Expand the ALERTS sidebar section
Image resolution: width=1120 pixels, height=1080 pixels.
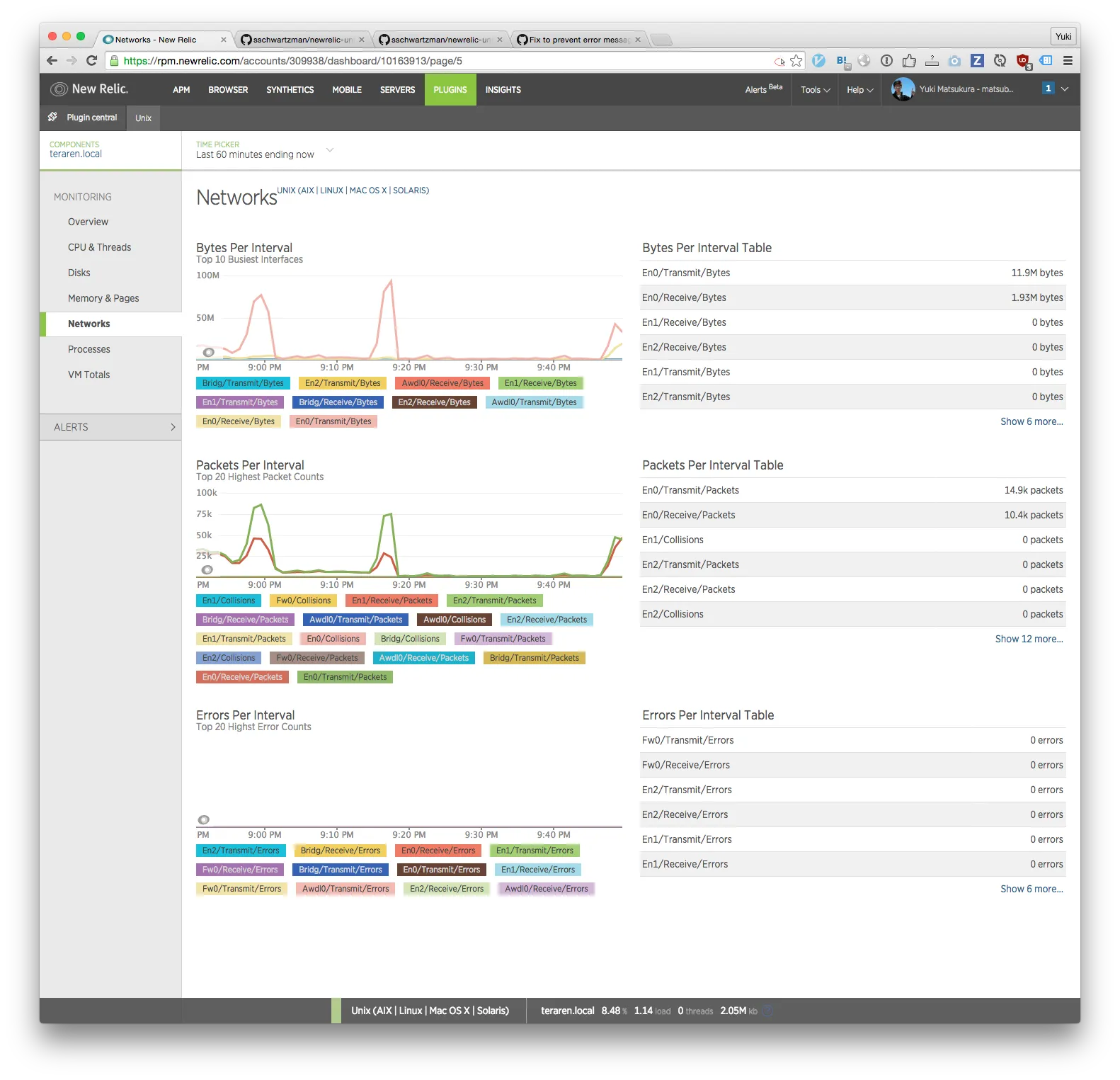tap(110, 427)
